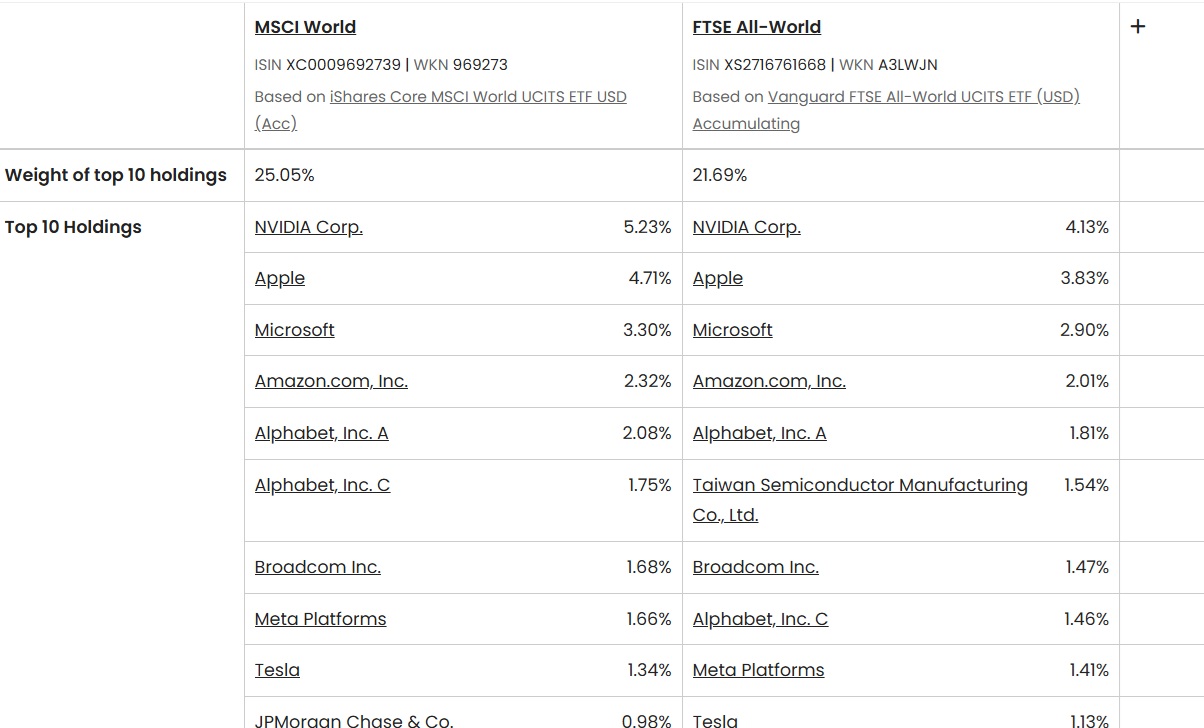Open NVIDIA Corp. in MSCI World column
The height and width of the screenshot is (728, 1204).
tap(308, 227)
